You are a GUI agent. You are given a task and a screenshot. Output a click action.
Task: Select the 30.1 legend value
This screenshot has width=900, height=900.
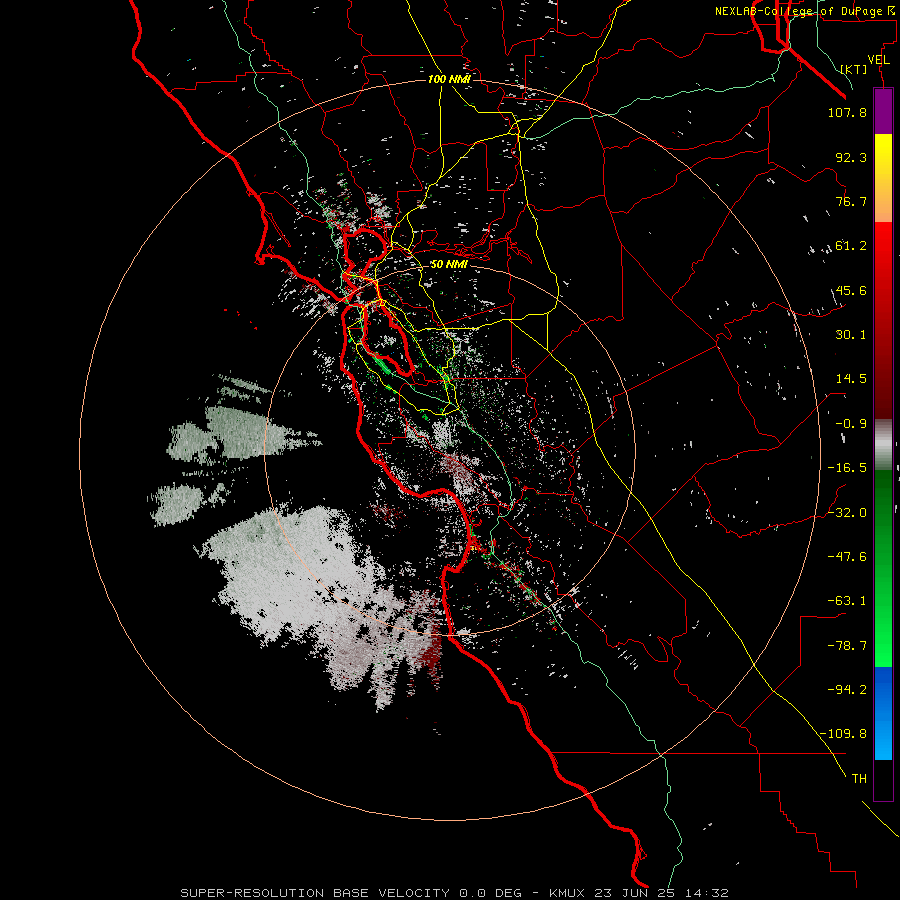tap(851, 335)
